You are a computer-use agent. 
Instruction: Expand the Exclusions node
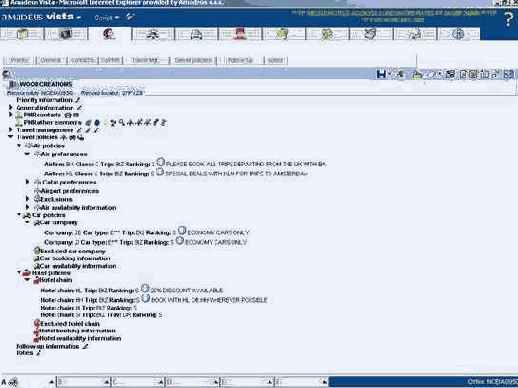click(28, 199)
